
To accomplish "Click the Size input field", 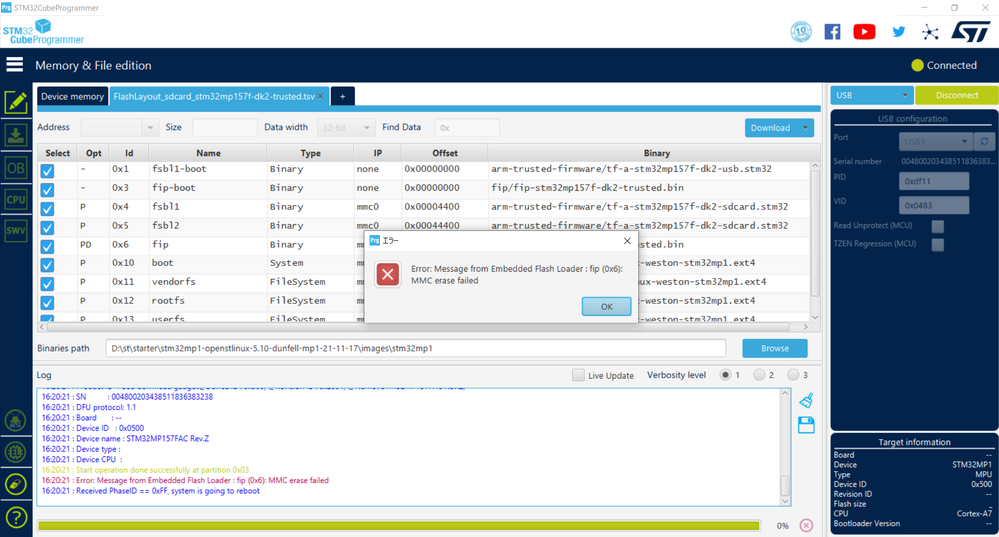I will pyautogui.click(x=224, y=127).
